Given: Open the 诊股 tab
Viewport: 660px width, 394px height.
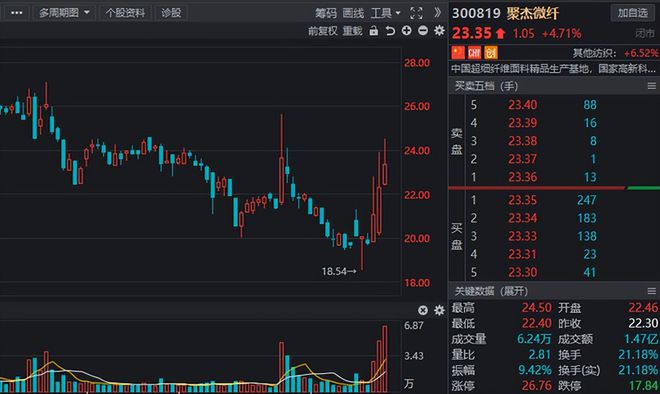Looking at the screenshot, I should click(171, 13).
